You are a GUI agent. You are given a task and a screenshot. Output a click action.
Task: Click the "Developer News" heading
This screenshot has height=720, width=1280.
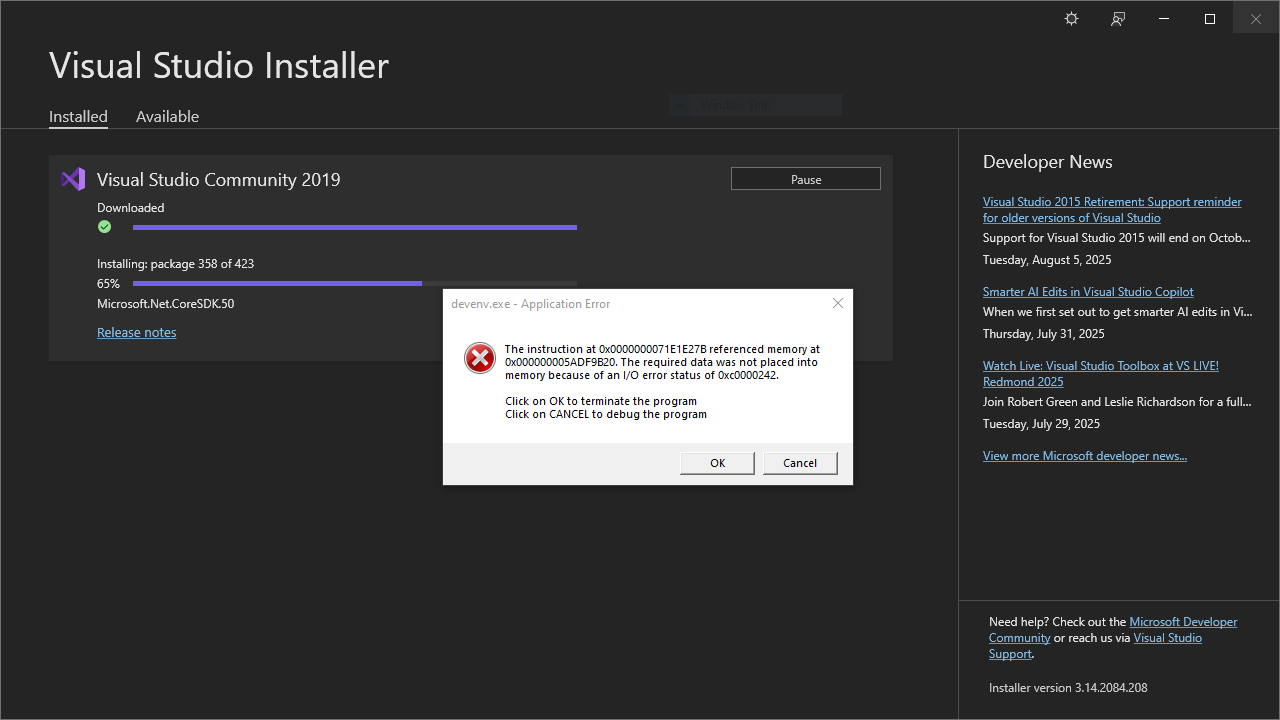[x=1048, y=162]
